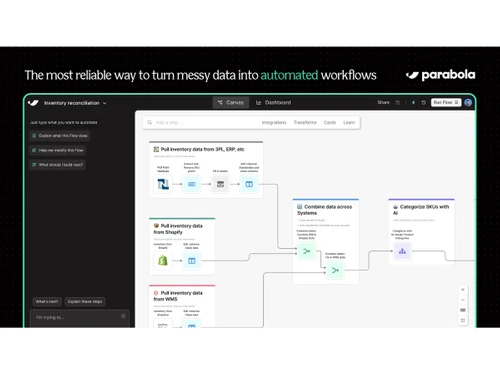The height and width of the screenshot is (375, 500).
Task: Click the robot icon on Categorize SKUs card
Action: click(396, 207)
